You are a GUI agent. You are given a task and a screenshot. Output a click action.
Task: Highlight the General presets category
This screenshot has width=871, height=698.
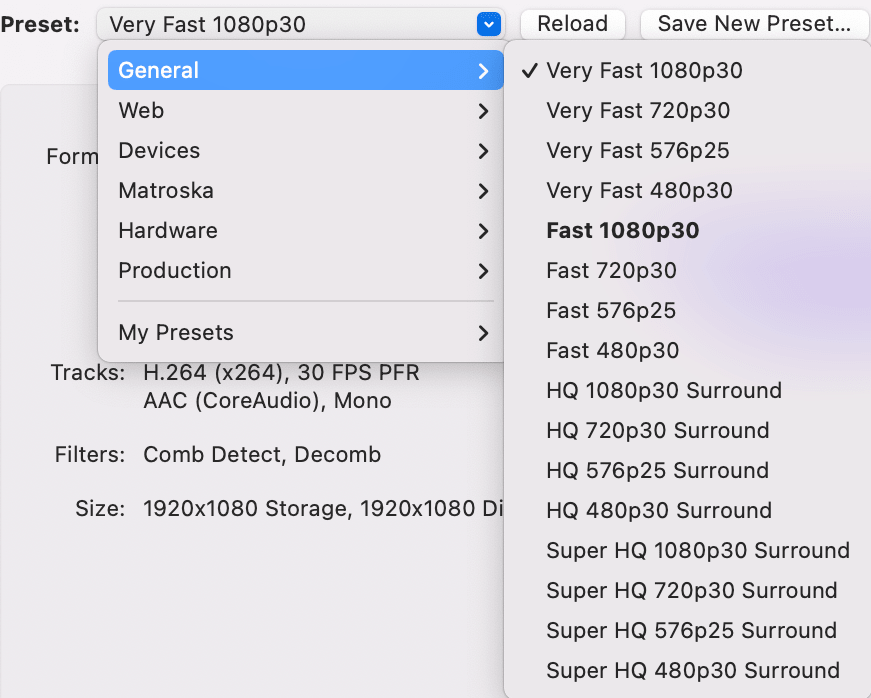pyautogui.click(x=306, y=70)
